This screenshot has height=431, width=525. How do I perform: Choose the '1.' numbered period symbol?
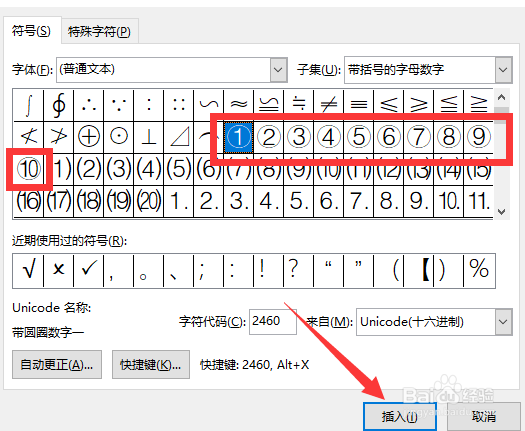click(179, 201)
